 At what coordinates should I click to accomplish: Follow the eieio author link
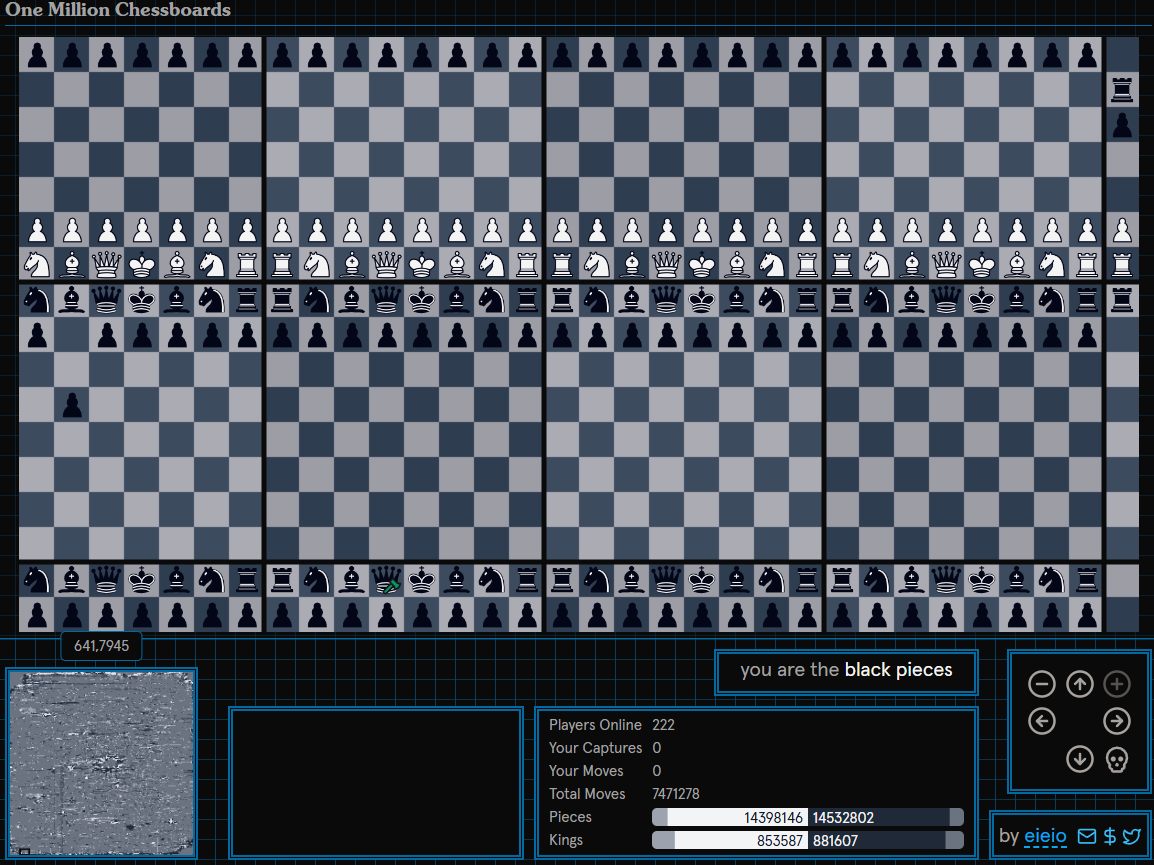pyautogui.click(x=1044, y=836)
